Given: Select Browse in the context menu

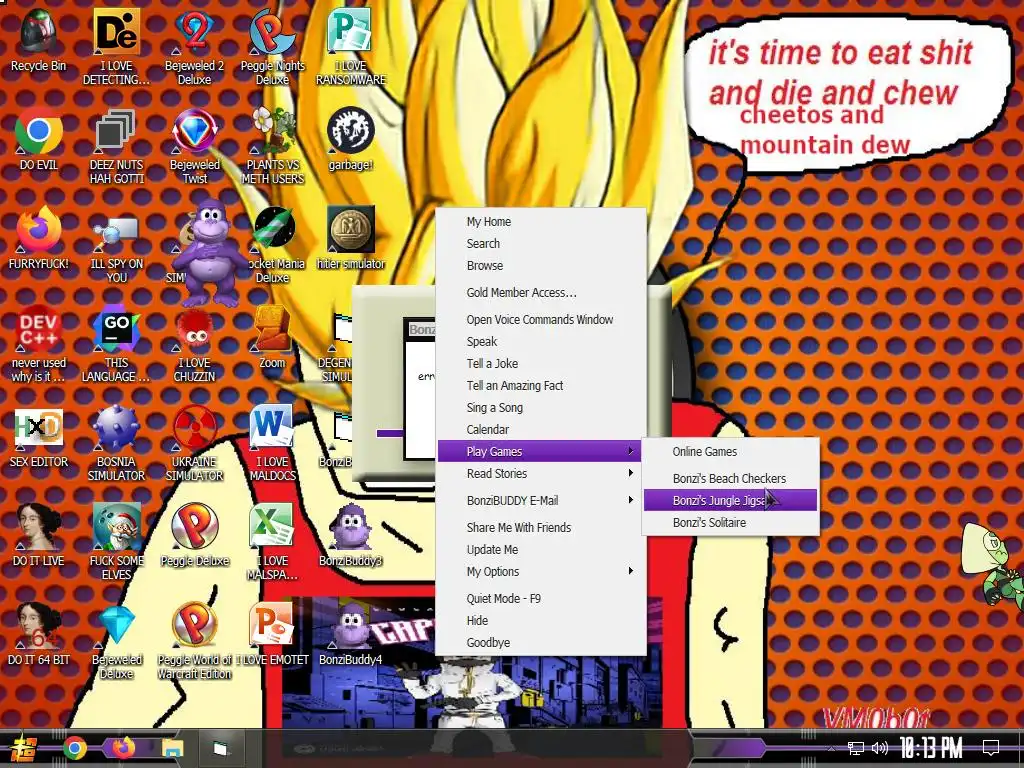Looking at the screenshot, I should (x=541, y=266).
